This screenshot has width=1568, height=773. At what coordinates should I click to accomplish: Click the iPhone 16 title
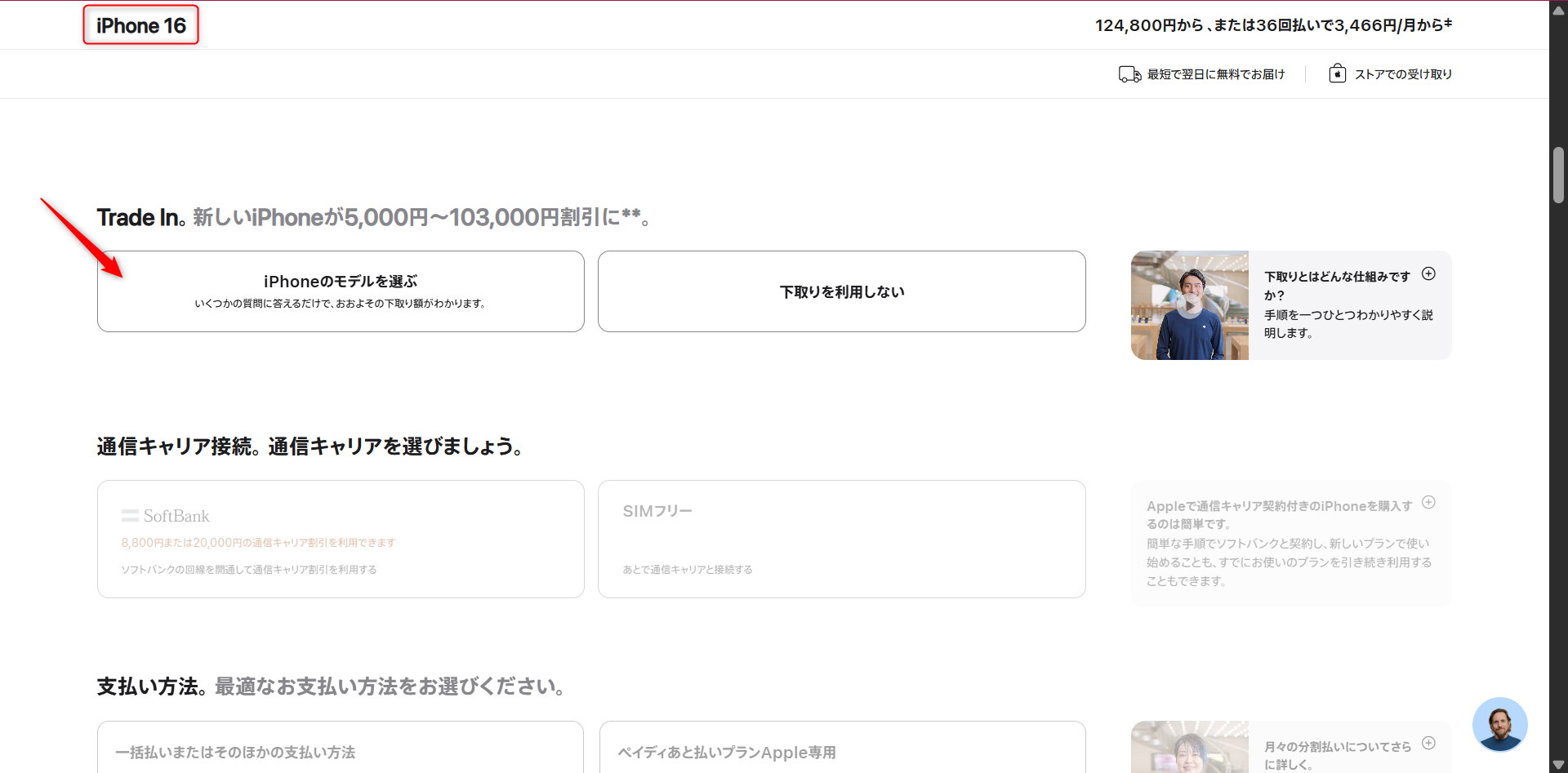[x=141, y=25]
